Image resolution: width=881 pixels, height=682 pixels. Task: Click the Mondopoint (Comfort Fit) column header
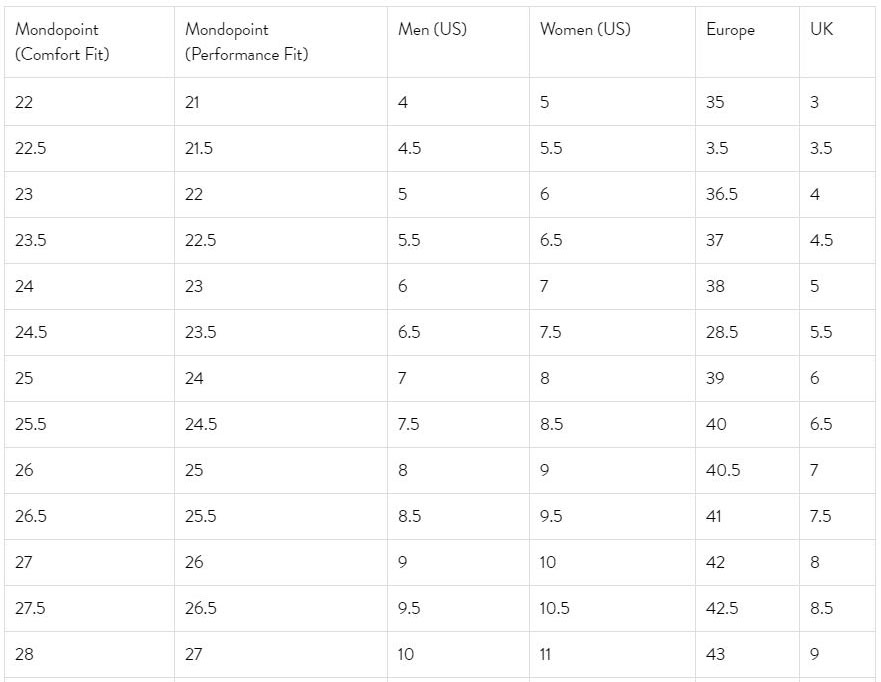pyautogui.click(x=62, y=42)
